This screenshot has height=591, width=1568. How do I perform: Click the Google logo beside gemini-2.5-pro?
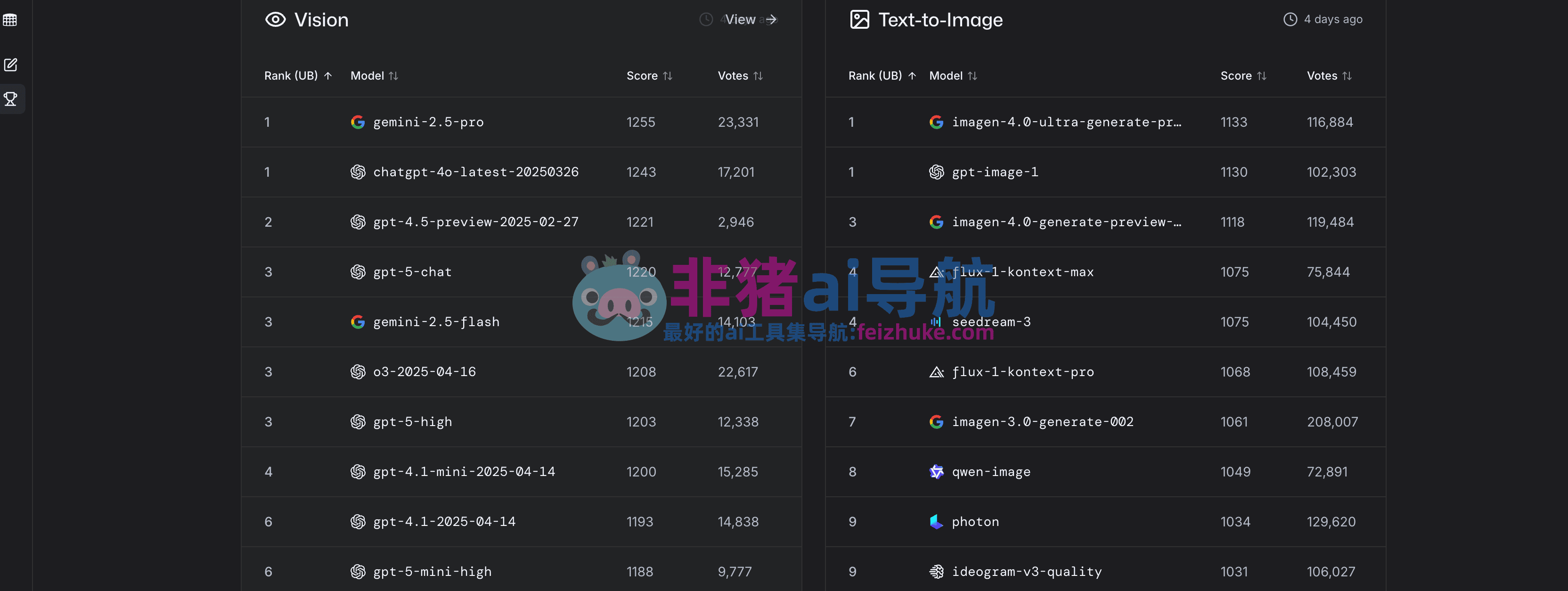coord(359,122)
